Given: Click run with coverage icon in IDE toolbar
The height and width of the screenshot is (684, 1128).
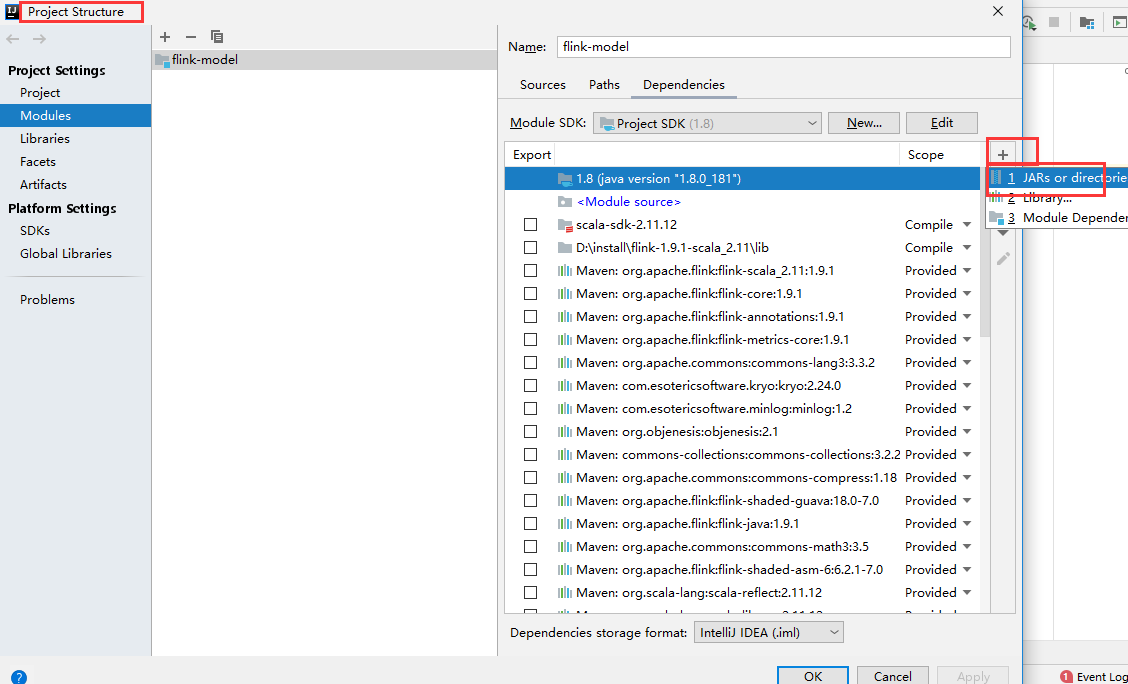Looking at the screenshot, I should click(1030, 23).
